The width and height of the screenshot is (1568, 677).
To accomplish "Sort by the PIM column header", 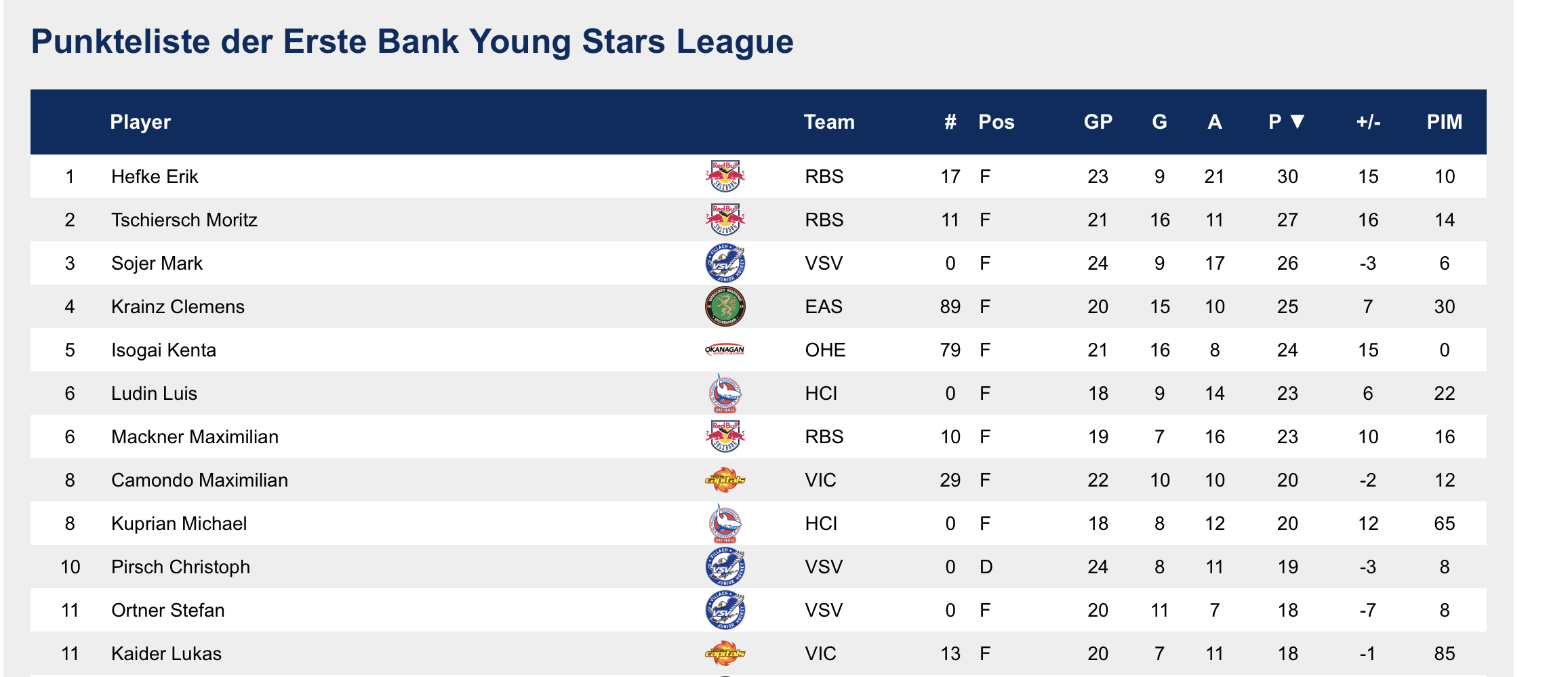I will coord(1444,122).
